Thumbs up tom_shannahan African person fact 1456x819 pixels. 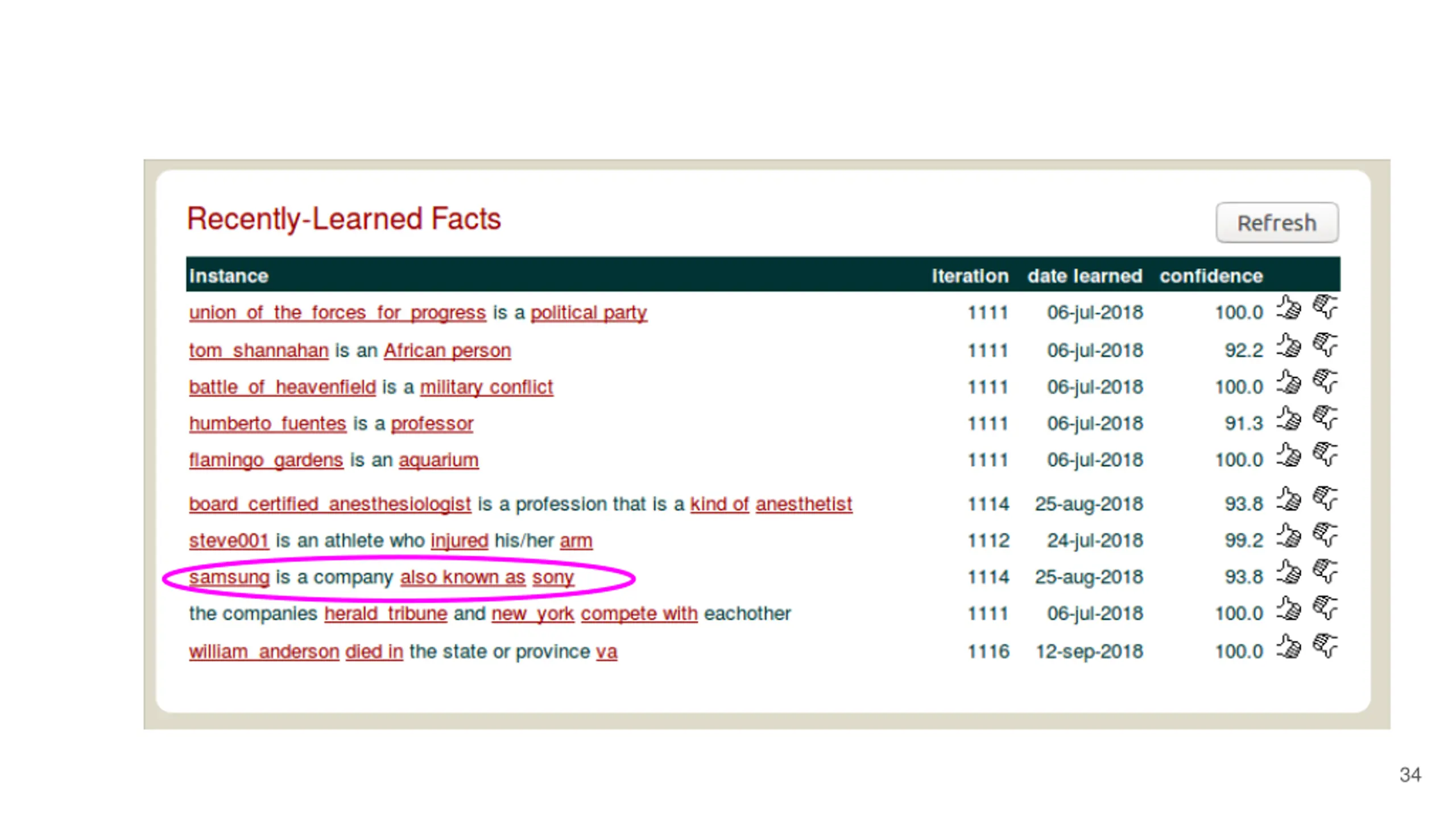pos(1288,345)
